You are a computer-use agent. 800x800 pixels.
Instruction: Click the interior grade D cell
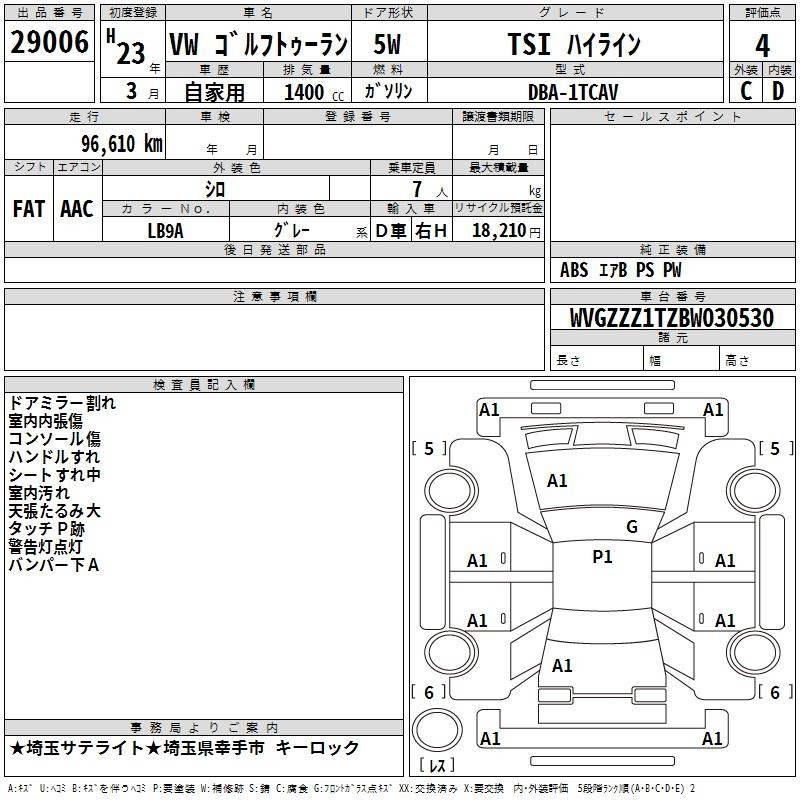778,91
